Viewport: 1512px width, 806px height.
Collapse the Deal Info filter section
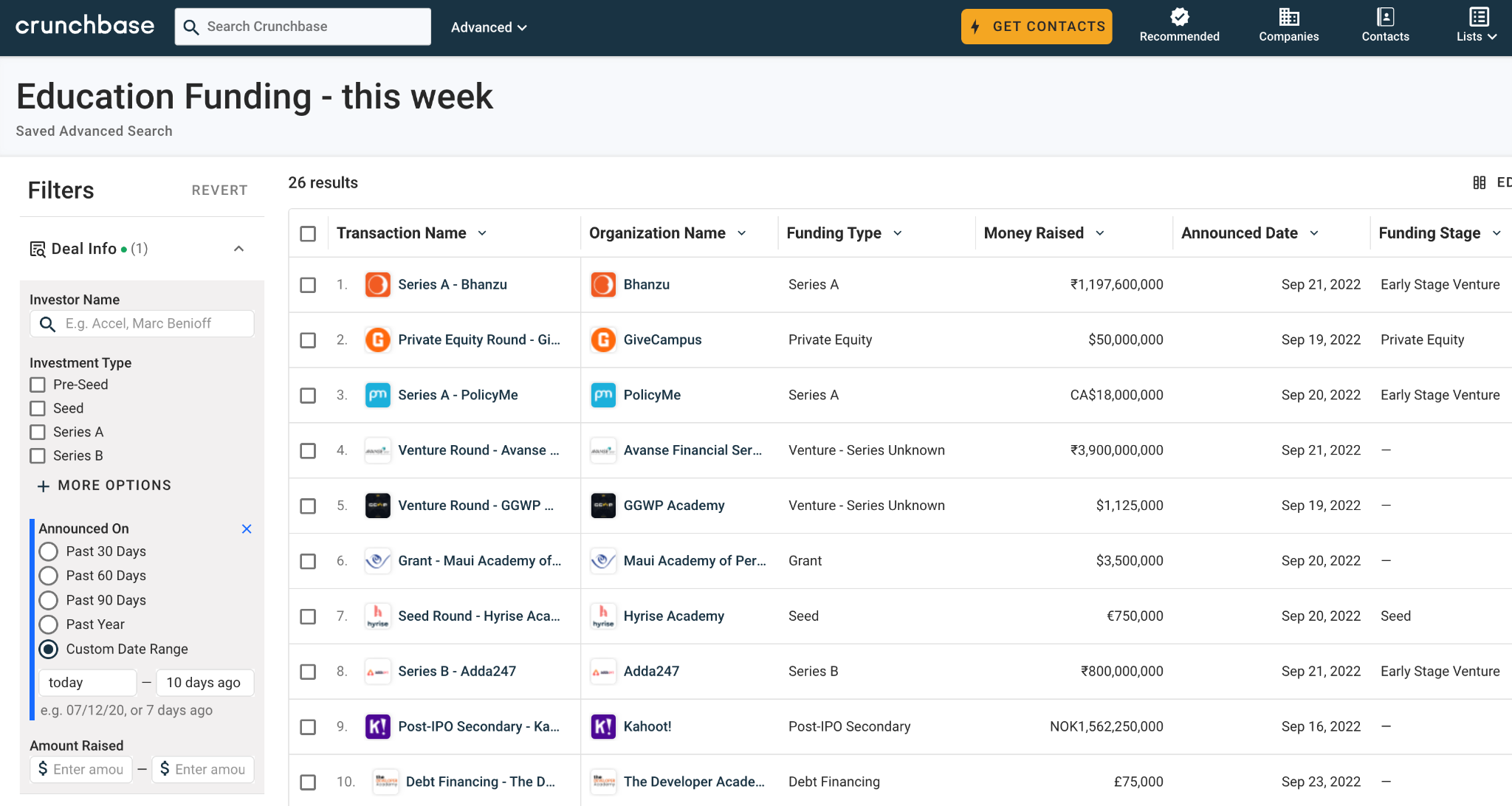[x=238, y=249]
